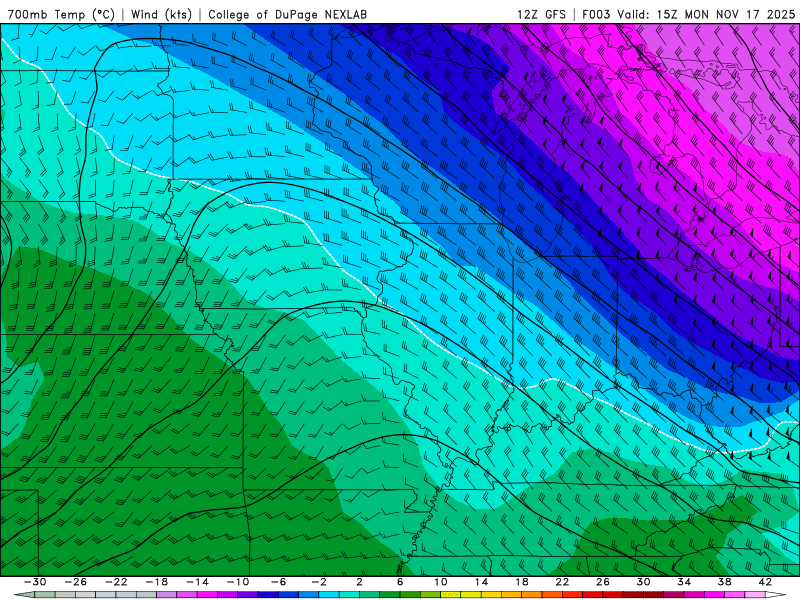
Task: Select the "-18" legend value
Action: tap(157, 582)
